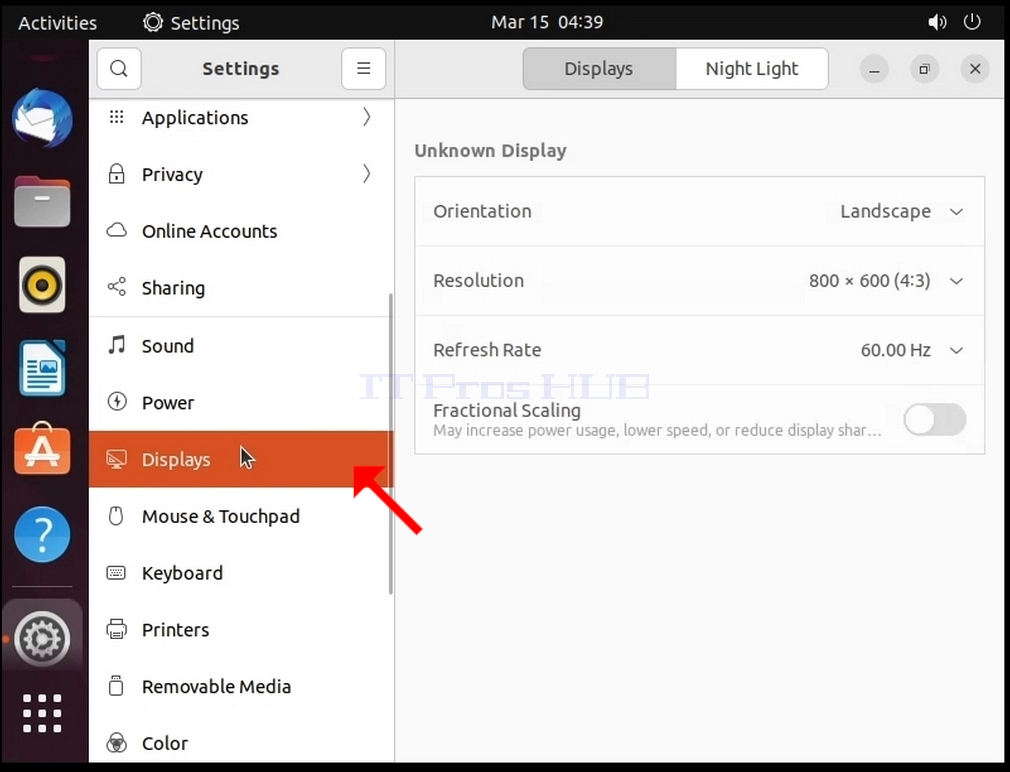Click the Unknown Display heading
Image resolution: width=1010 pixels, height=772 pixels.
(490, 151)
